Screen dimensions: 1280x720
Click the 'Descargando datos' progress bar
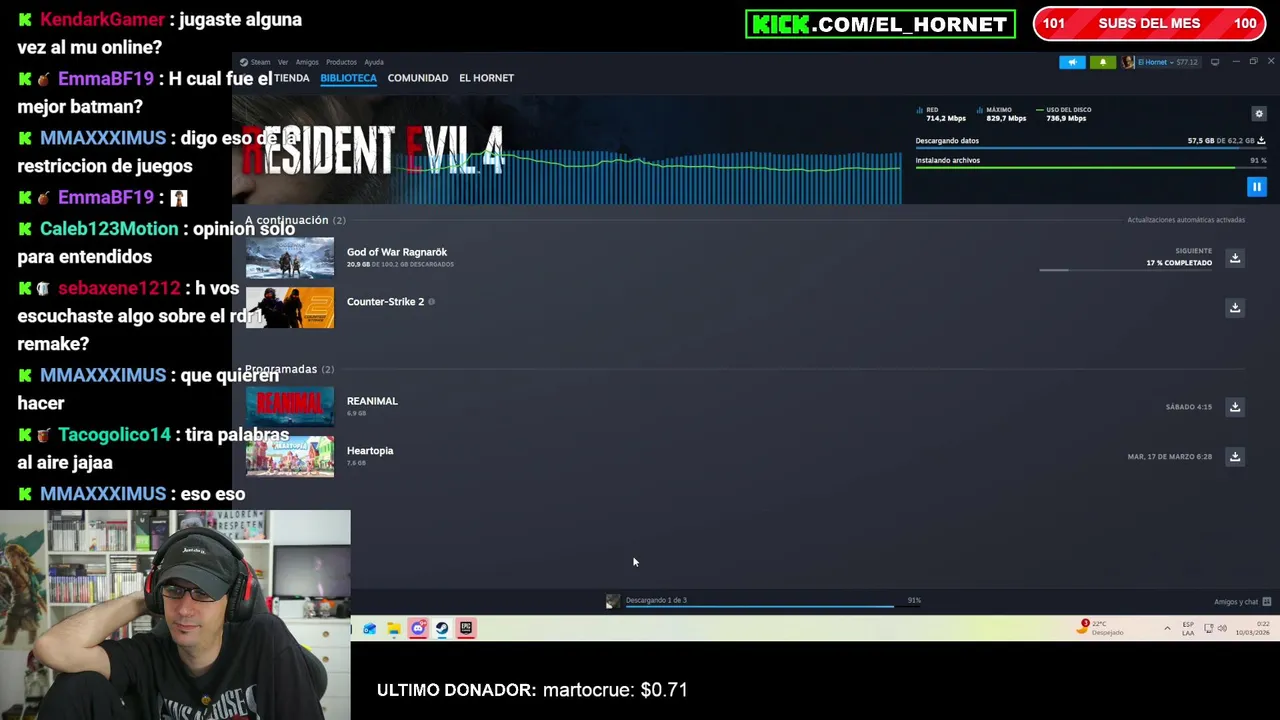pos(1091,149)
